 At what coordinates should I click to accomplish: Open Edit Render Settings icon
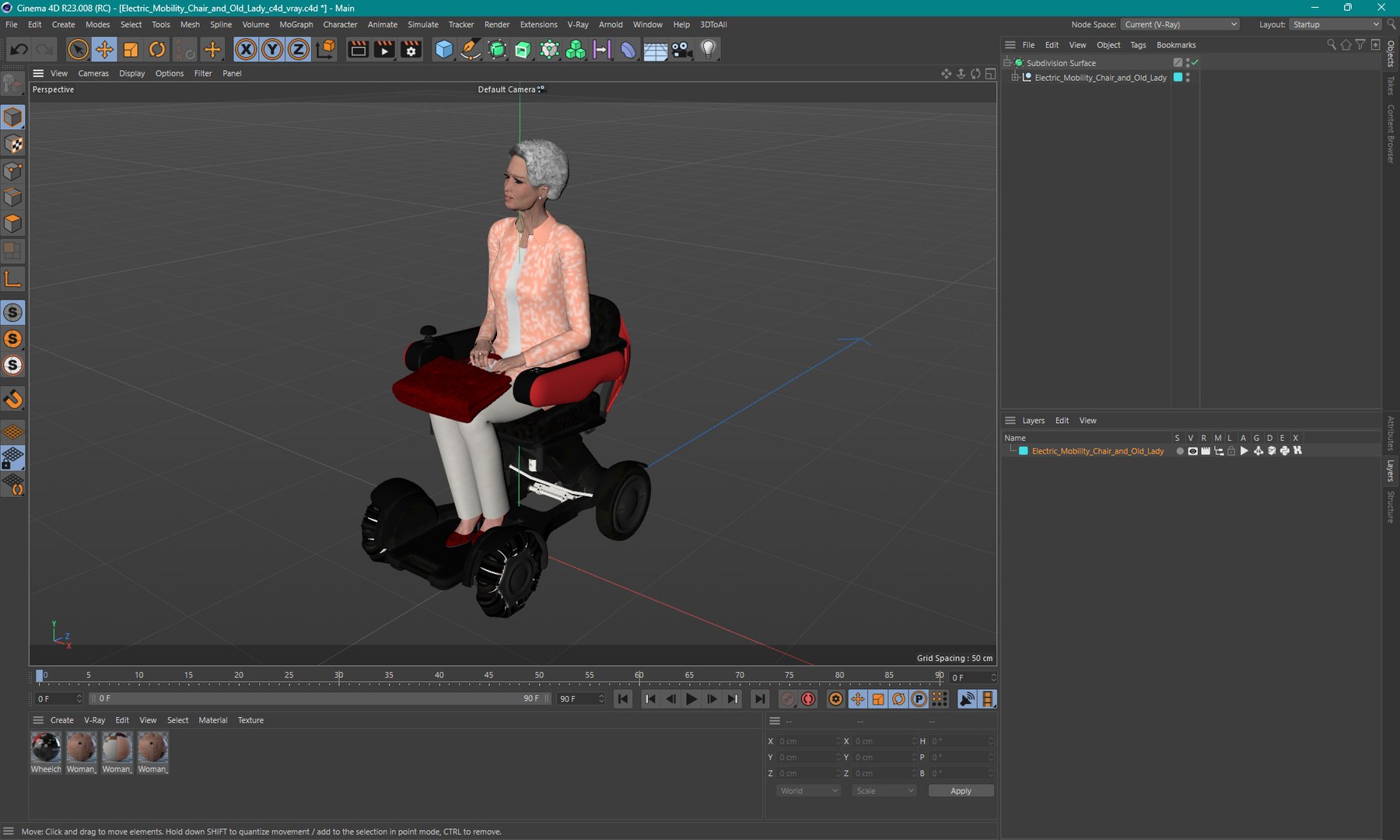(x=411, y=50)
